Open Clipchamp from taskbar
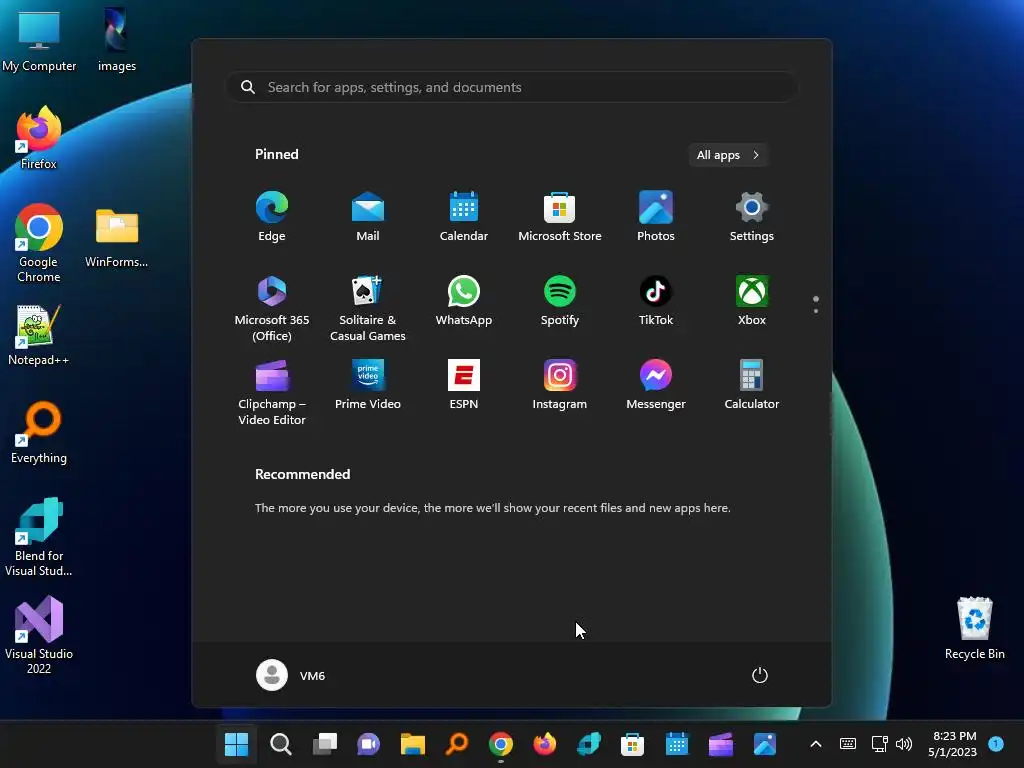1024x768 pixels. coord(720,744)
